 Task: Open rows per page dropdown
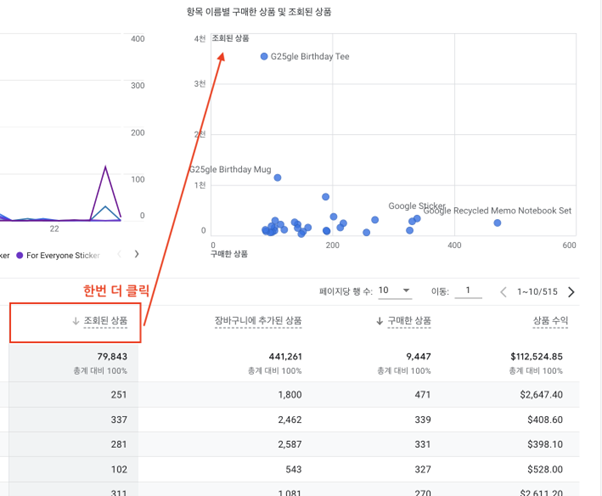pyautogui.click(x=395, y=291)
